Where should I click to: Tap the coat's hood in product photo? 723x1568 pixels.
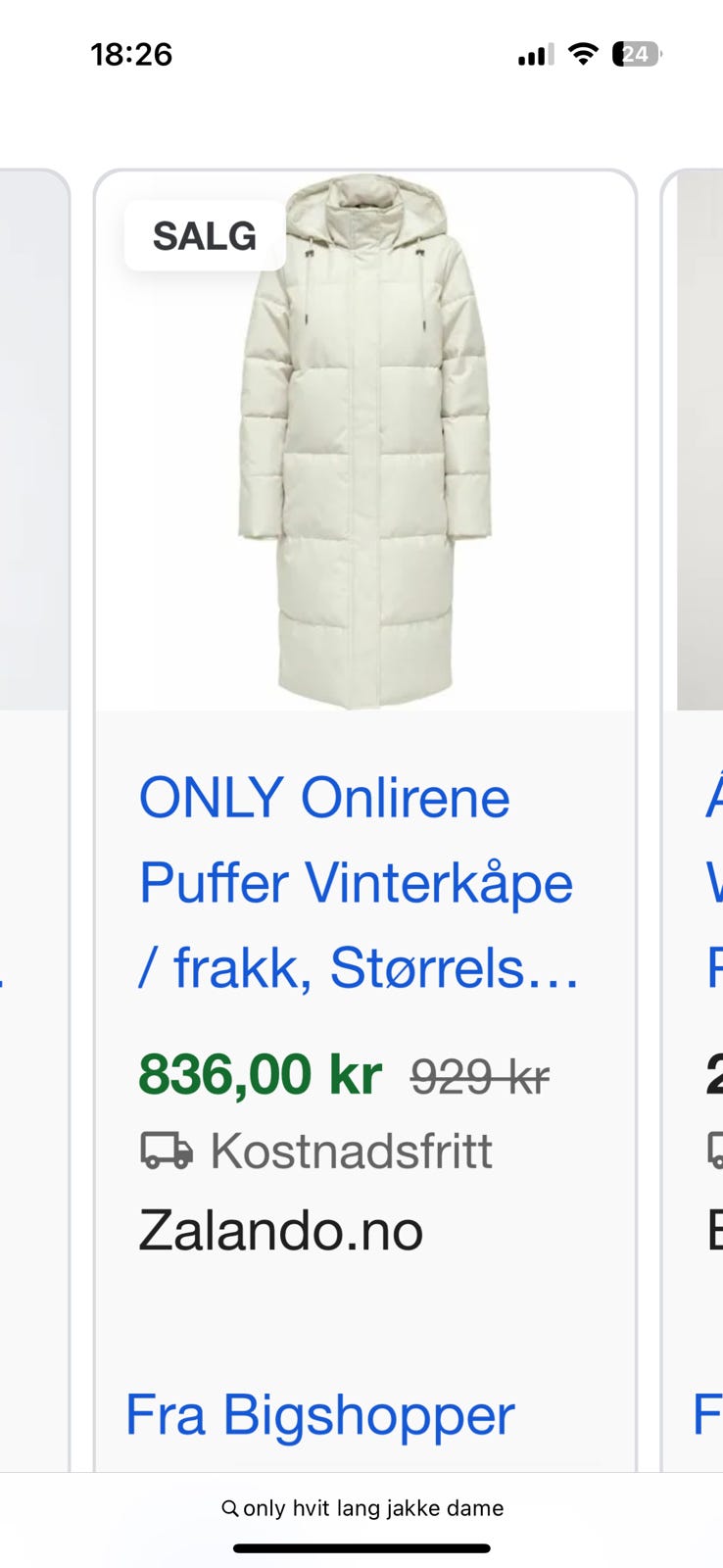pyautogui.click(x=365, y=211)
